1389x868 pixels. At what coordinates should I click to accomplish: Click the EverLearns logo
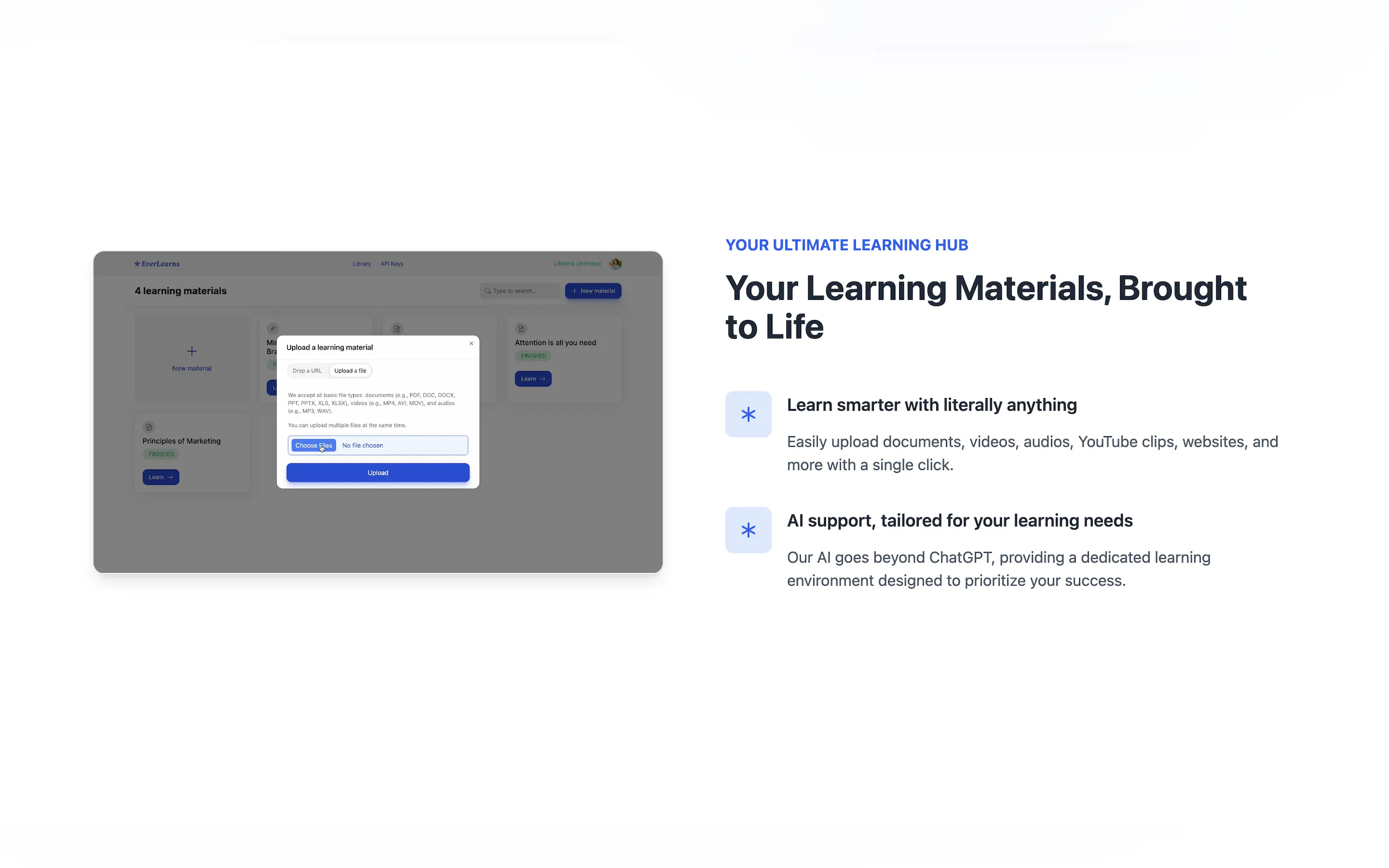click(x=157, y=264)
